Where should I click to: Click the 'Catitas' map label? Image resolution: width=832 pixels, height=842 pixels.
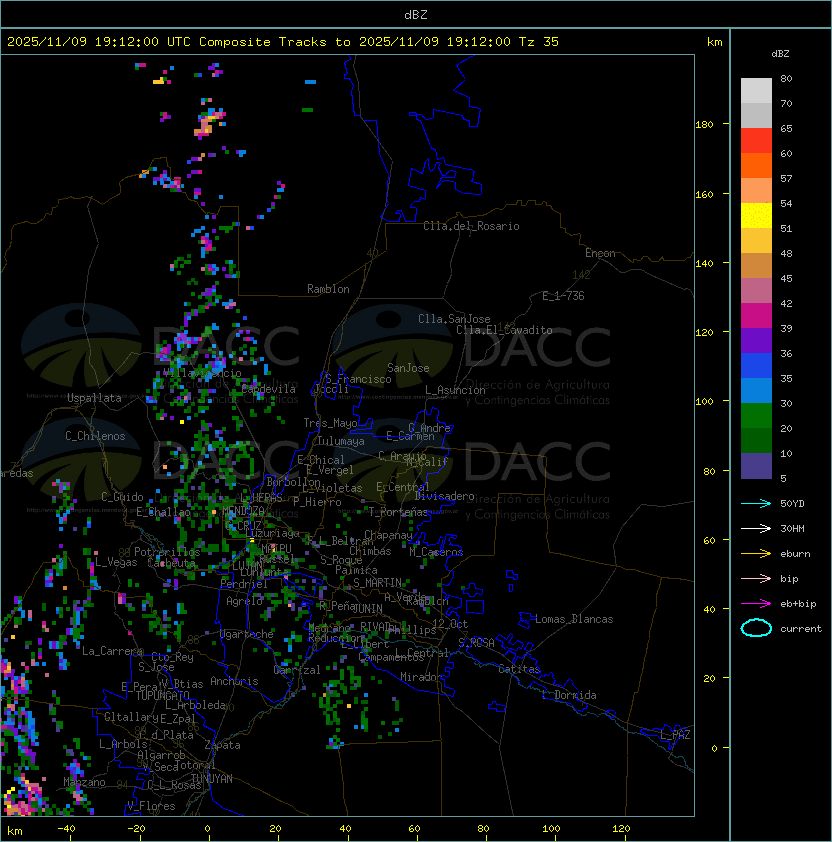click(x=519, y=669)
